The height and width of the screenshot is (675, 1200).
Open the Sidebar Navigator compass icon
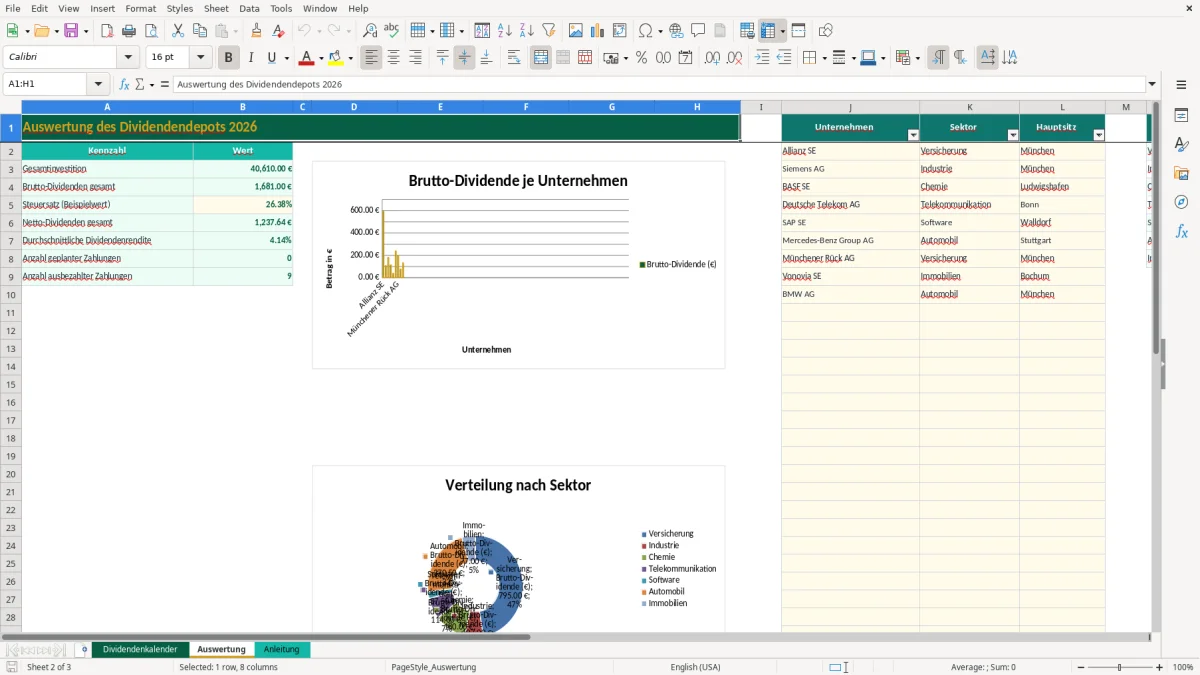click(x=1181, y=203)
